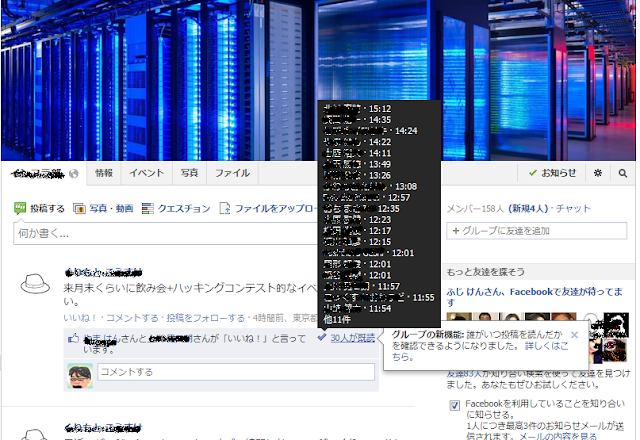Click the thumbs-up like icon
Viewport: 640px width, 440px height.
pos(73,338)
